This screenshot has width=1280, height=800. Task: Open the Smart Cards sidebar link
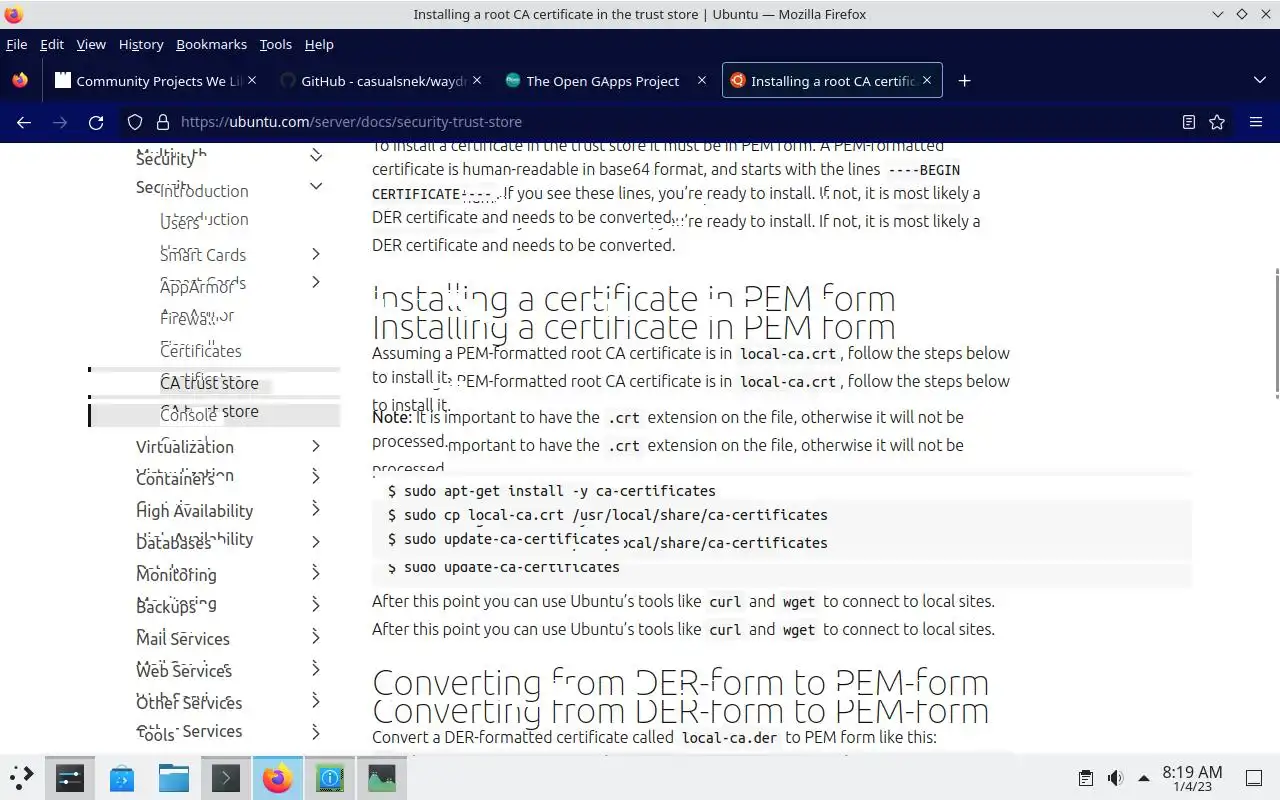[203, 255]
